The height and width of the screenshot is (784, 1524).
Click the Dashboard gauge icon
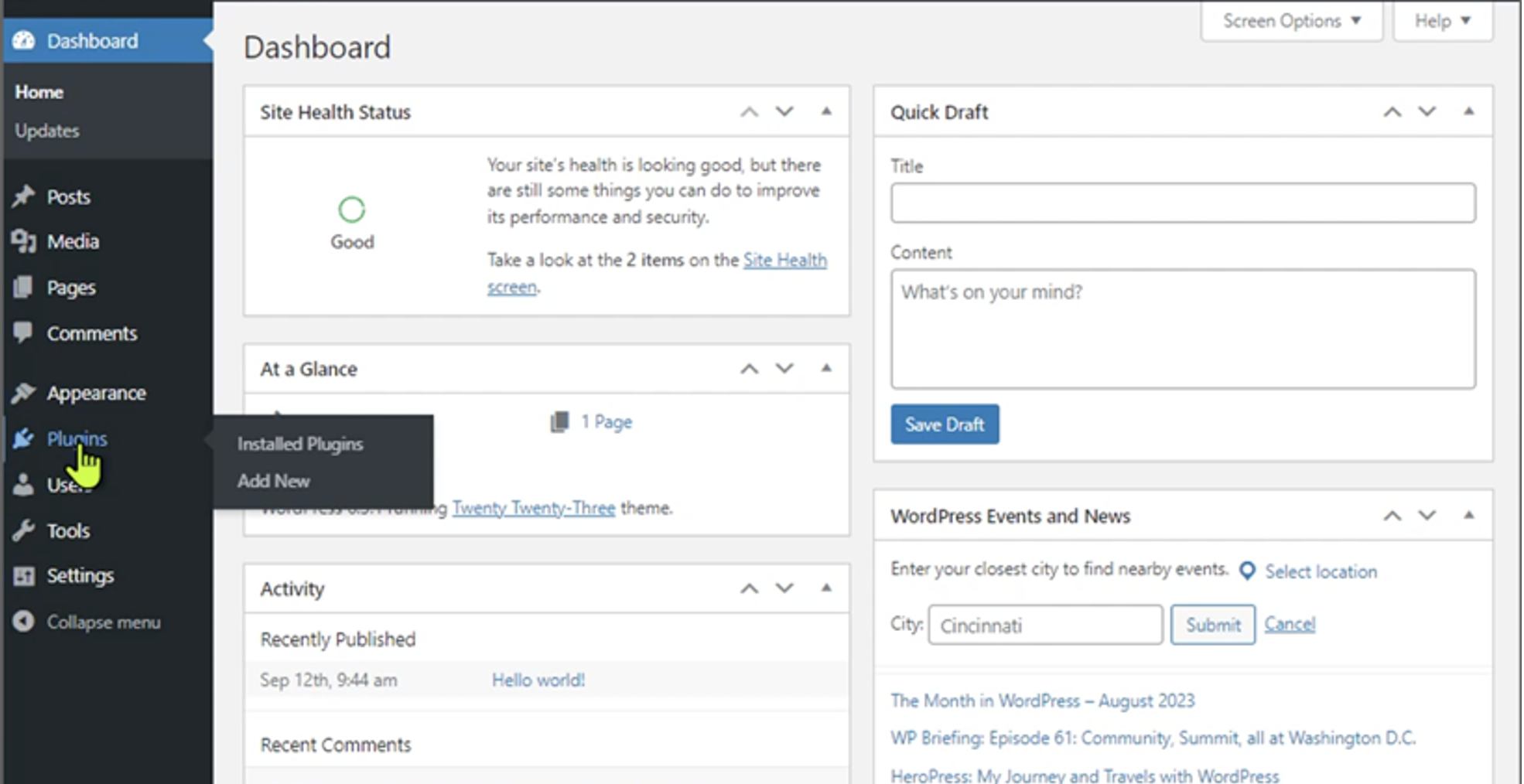(x=24, y=40)
